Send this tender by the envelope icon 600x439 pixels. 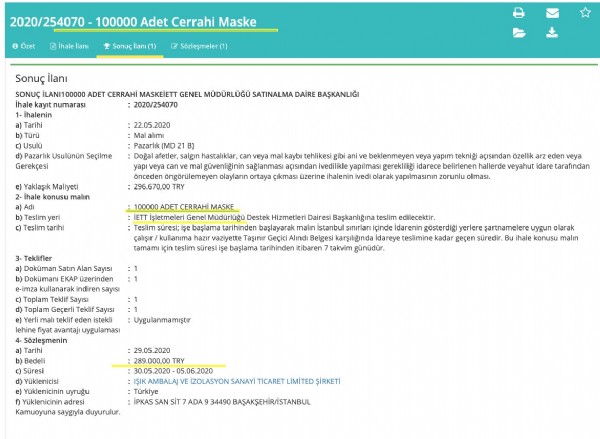point(552,13)
